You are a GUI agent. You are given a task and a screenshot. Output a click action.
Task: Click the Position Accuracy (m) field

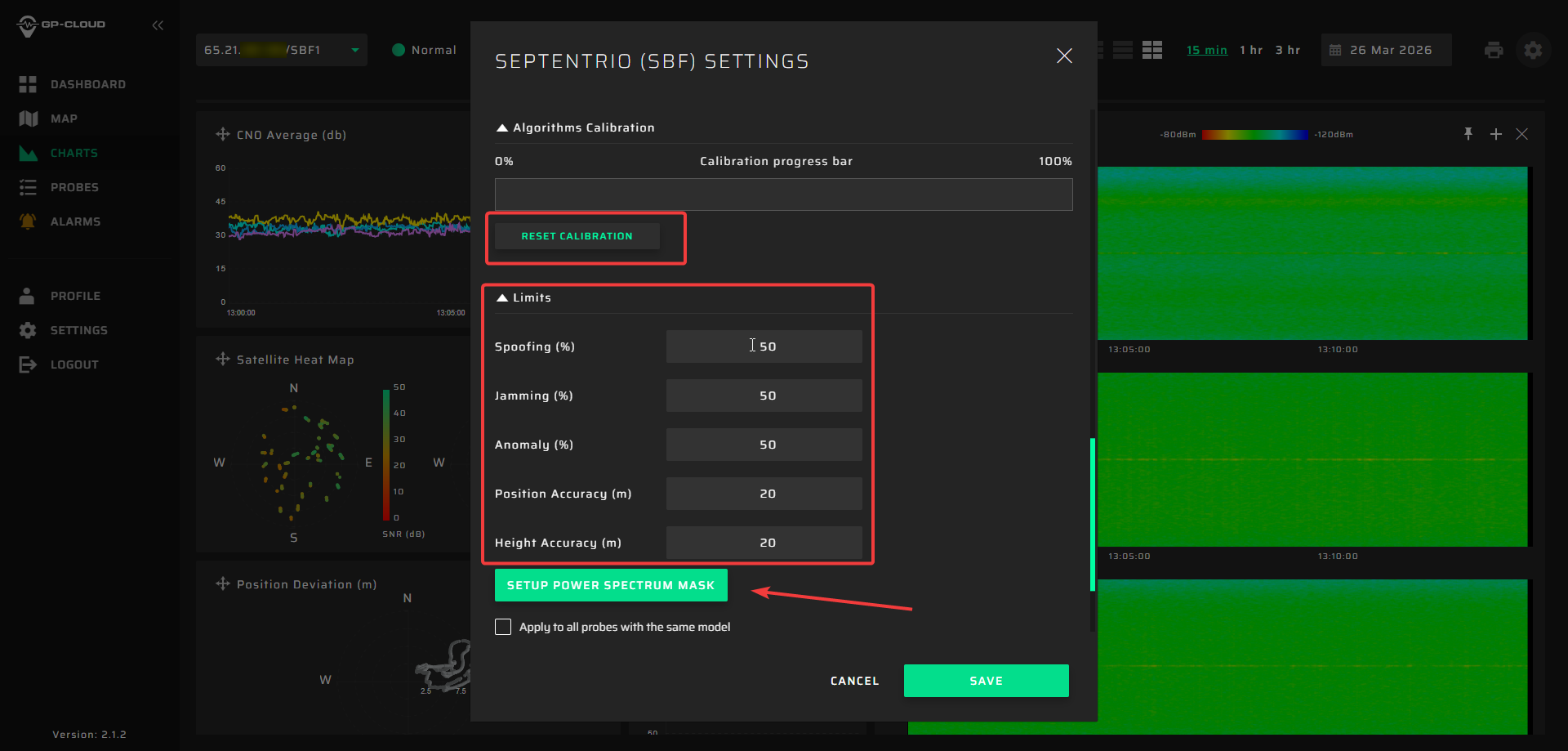[x=764, y=494]
